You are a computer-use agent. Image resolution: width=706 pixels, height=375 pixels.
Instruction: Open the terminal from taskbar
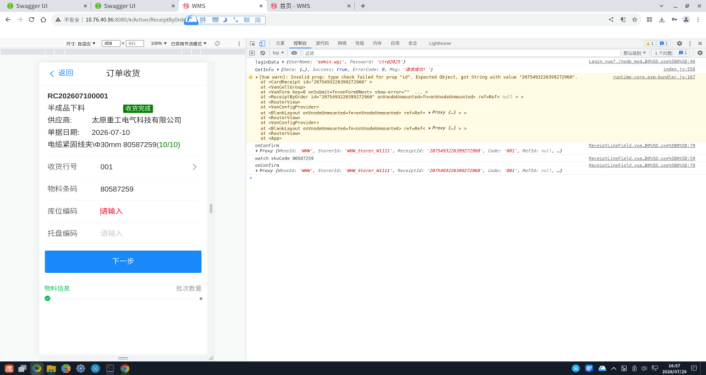[110, 368]
